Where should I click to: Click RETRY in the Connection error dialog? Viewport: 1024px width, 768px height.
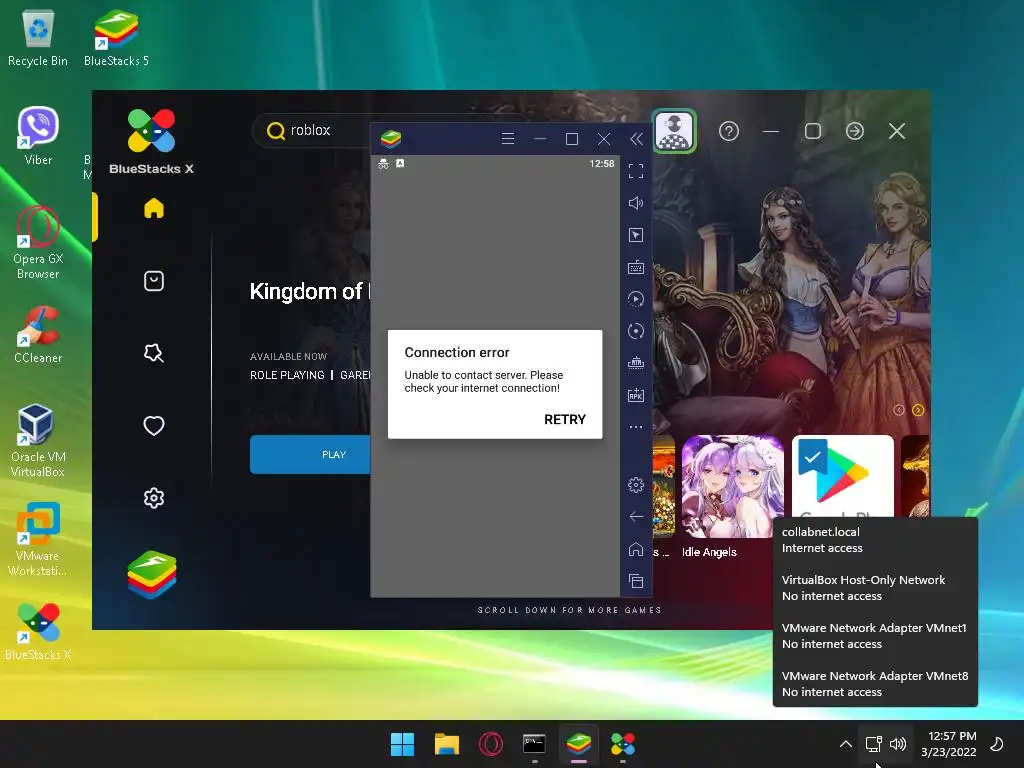point(565,419)
